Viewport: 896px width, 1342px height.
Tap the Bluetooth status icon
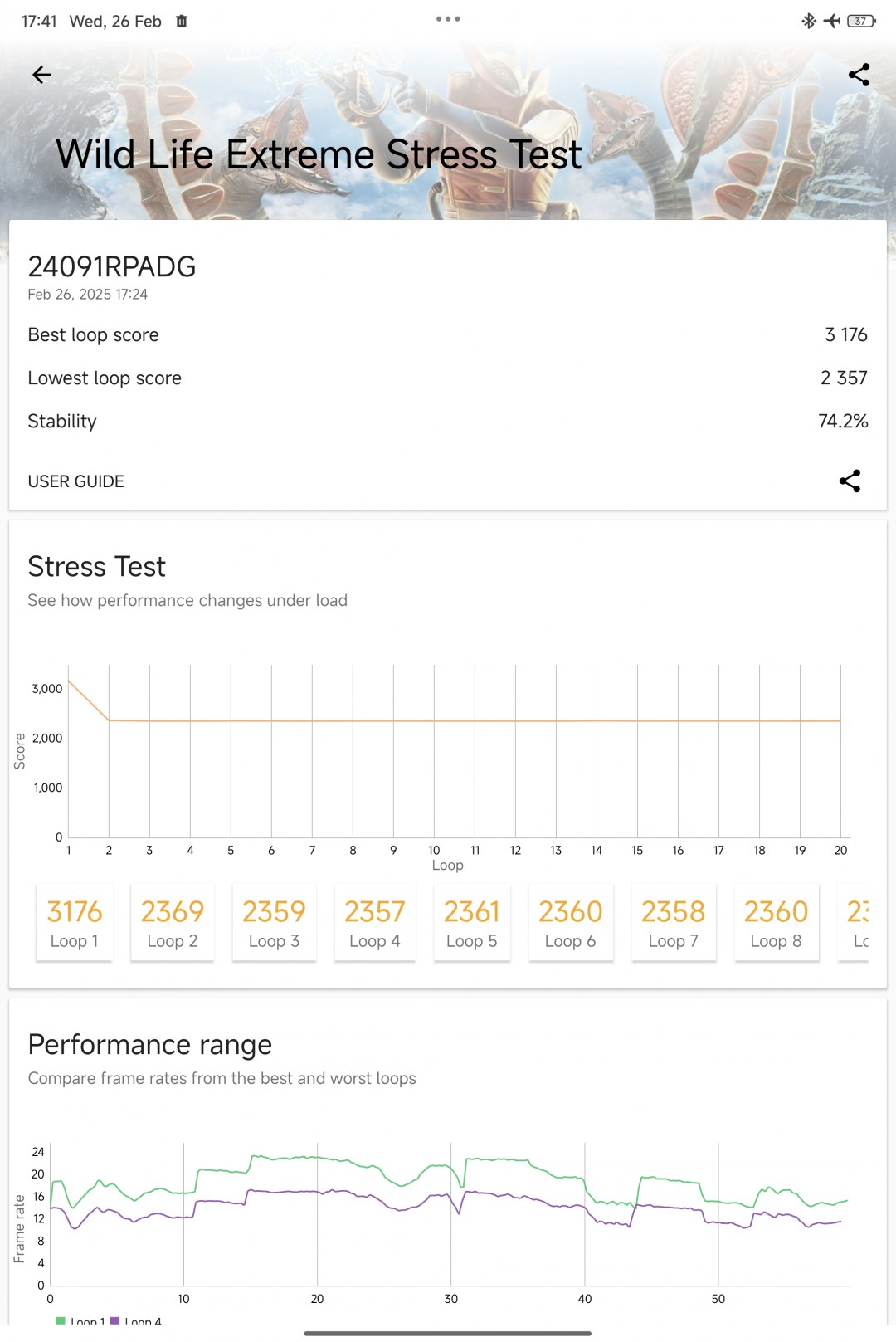[808, 21]
